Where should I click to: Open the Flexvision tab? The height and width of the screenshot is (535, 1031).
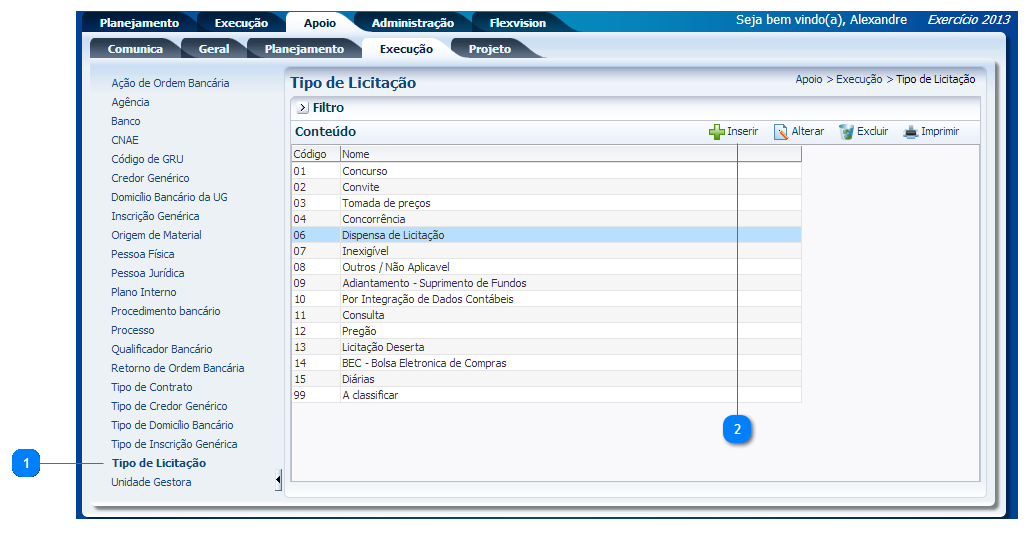(517, 23)
